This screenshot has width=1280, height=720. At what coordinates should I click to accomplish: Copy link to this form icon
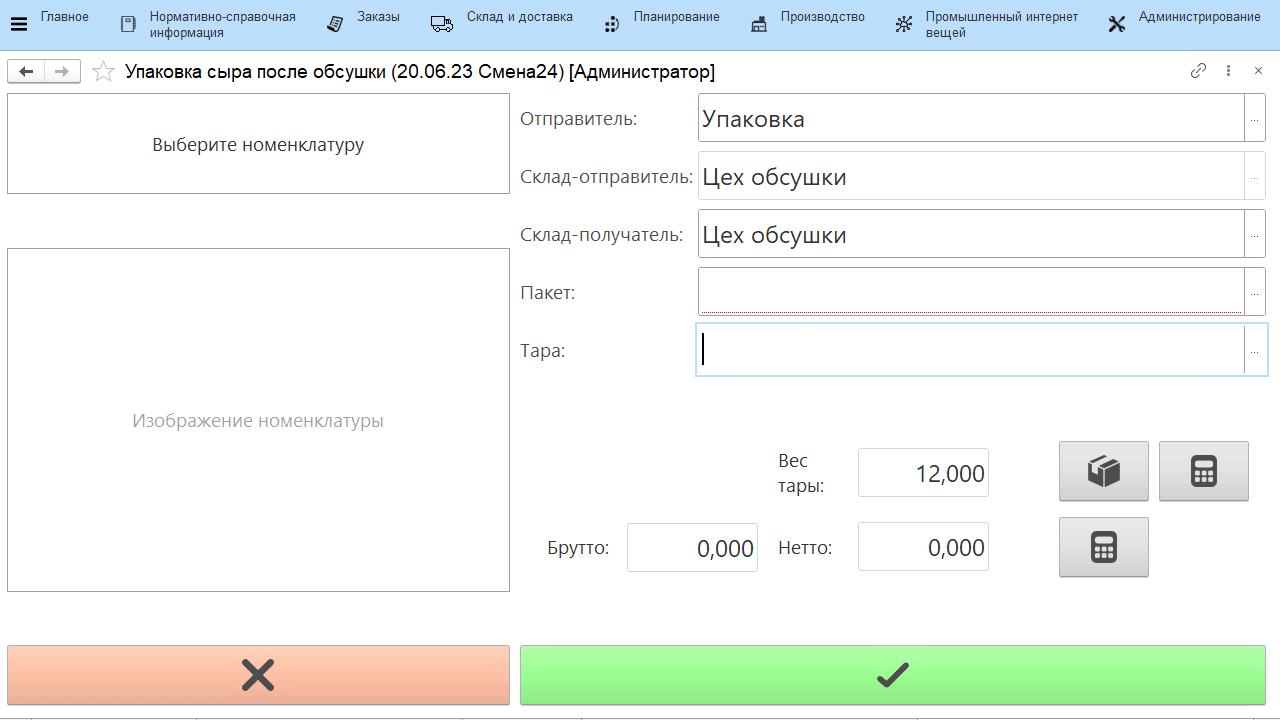(x=1198, y=71)
